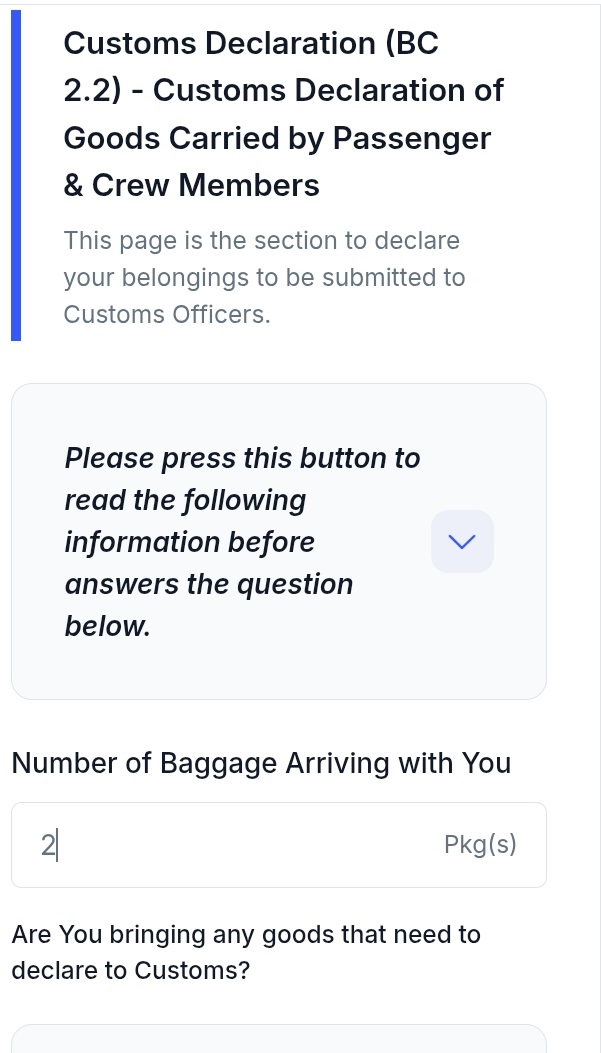Click the partially visible card at the bottom
This screenshot has height=1053, width=601.
pyautogui.click(x=279, y=1039)
